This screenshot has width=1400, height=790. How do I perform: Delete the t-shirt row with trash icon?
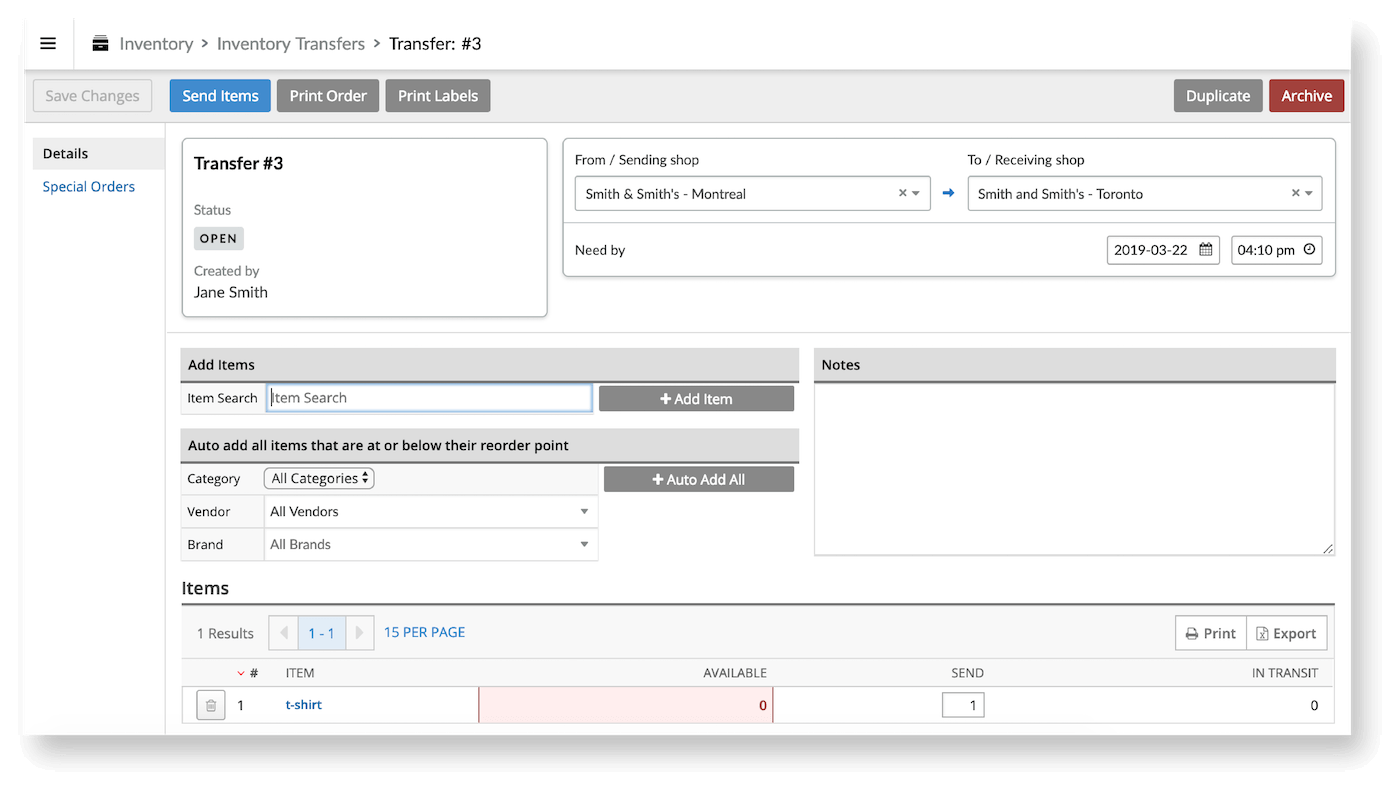coord(211,706)
